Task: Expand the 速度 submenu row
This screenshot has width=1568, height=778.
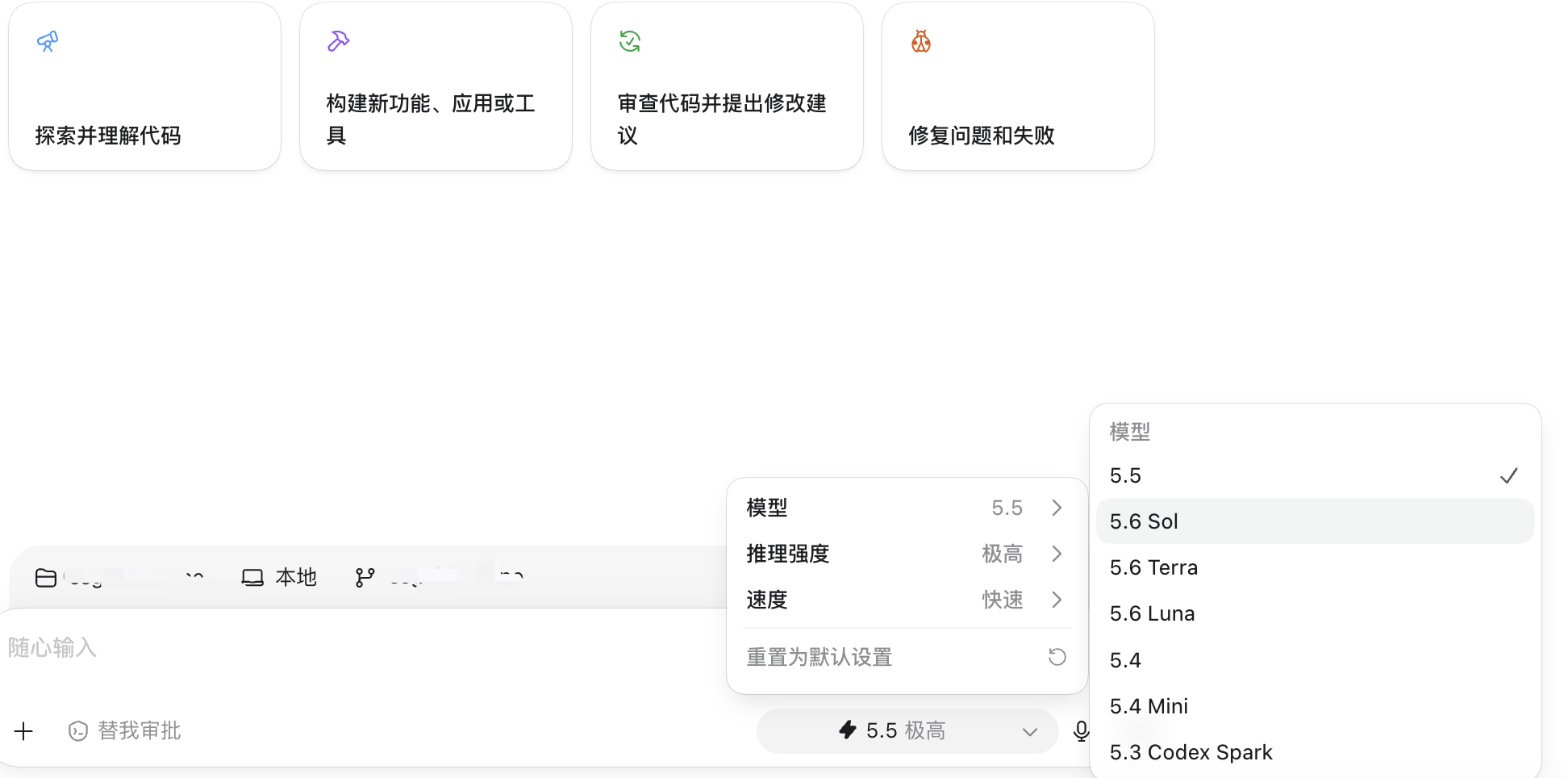Action: click(907, 600)
